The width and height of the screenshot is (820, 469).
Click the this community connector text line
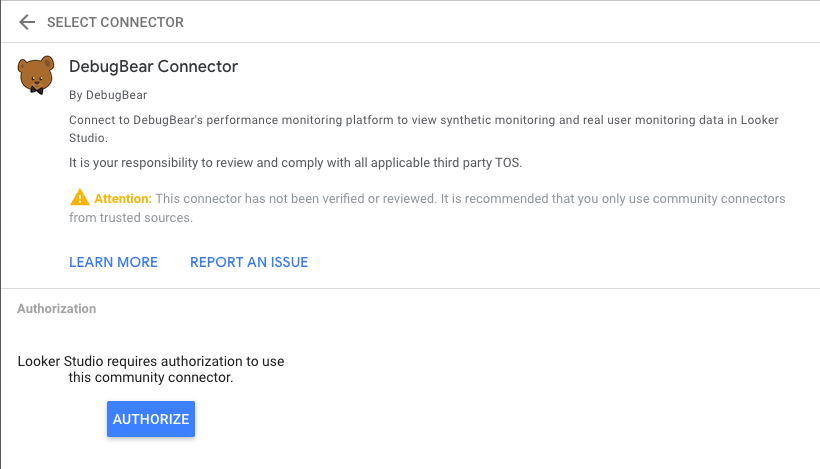151,378
